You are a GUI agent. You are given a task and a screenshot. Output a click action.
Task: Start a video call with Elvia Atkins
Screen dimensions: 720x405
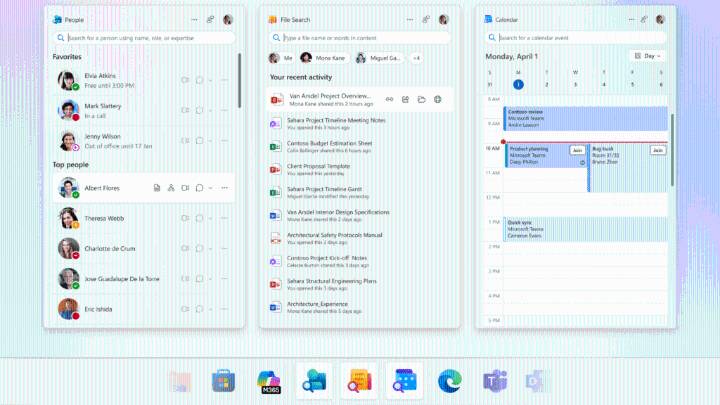[x=185, y=80]
